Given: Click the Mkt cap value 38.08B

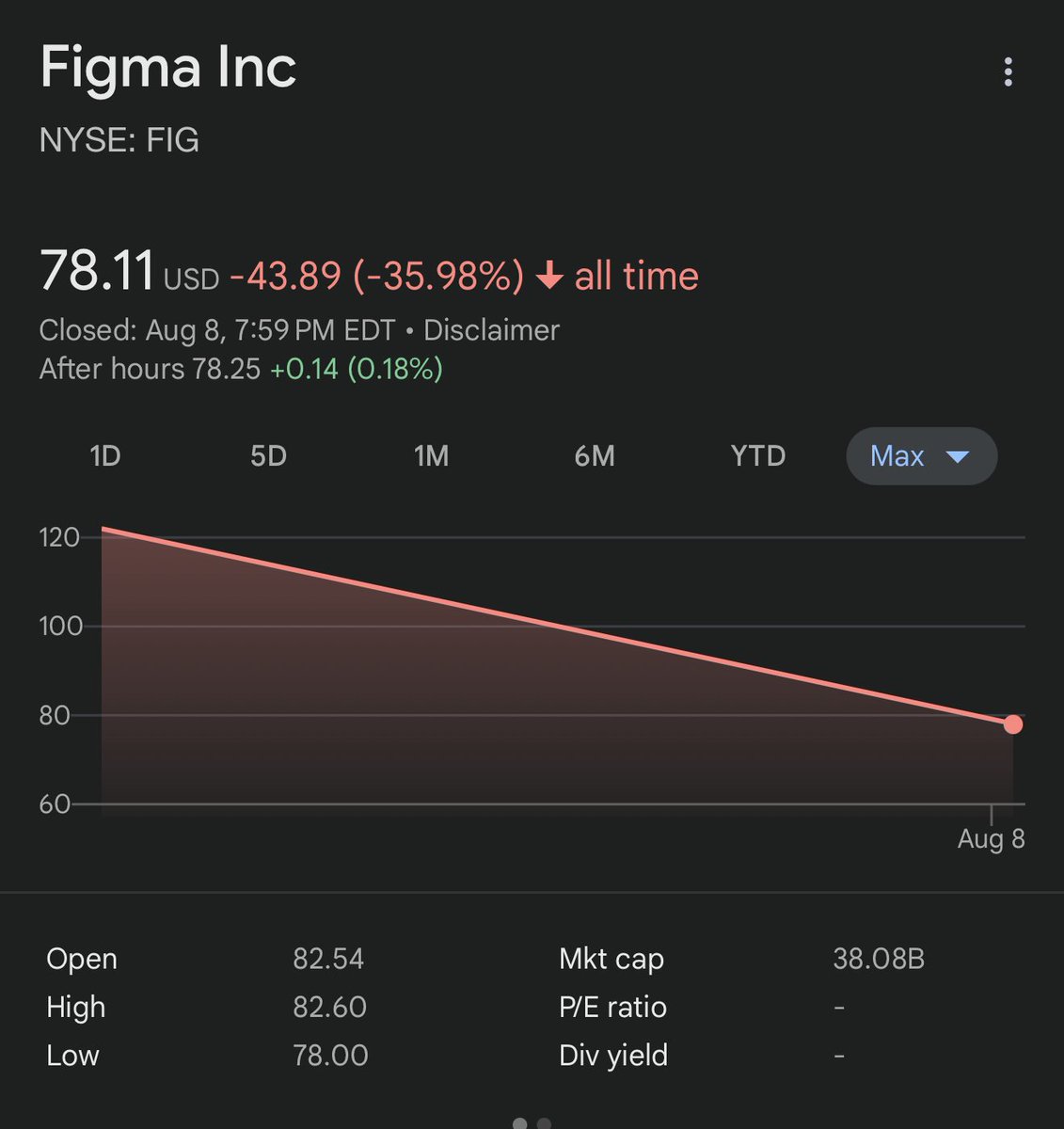Looking at the screenshot, I should tap(879, 959).
